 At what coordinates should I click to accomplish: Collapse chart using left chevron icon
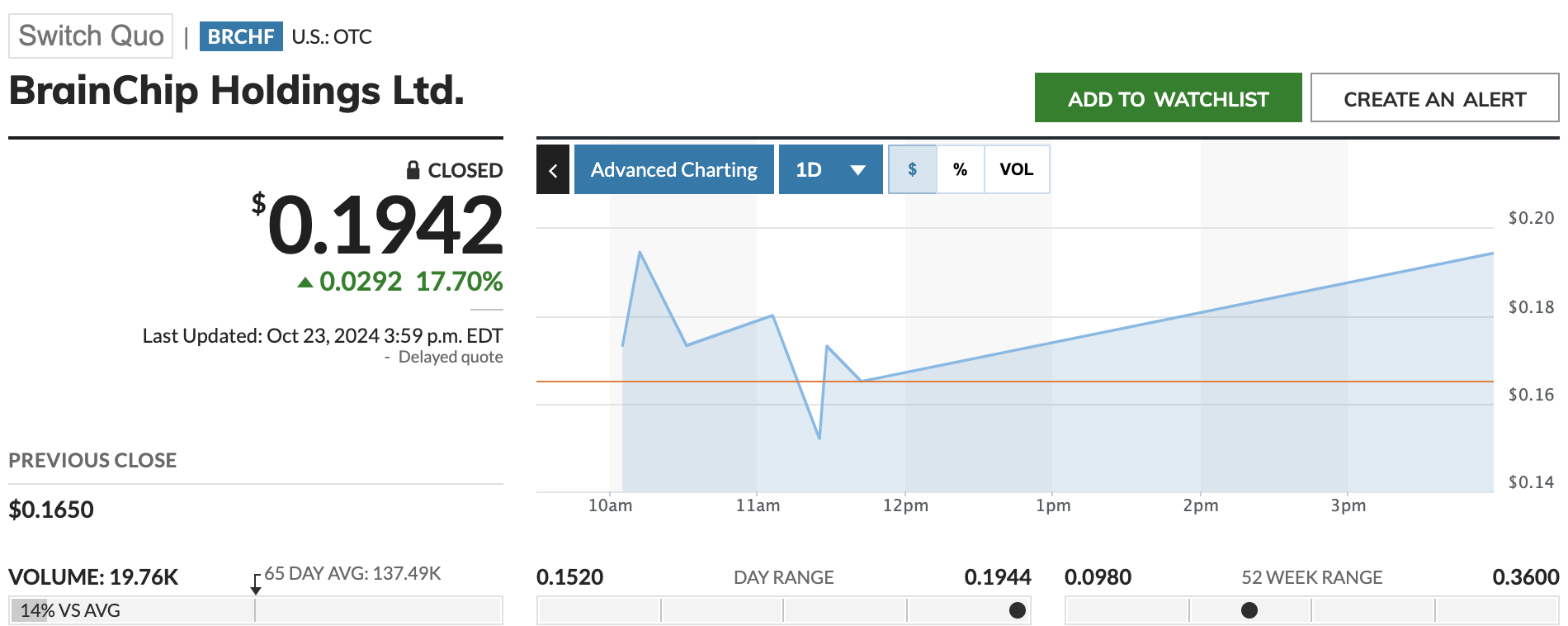552,170
